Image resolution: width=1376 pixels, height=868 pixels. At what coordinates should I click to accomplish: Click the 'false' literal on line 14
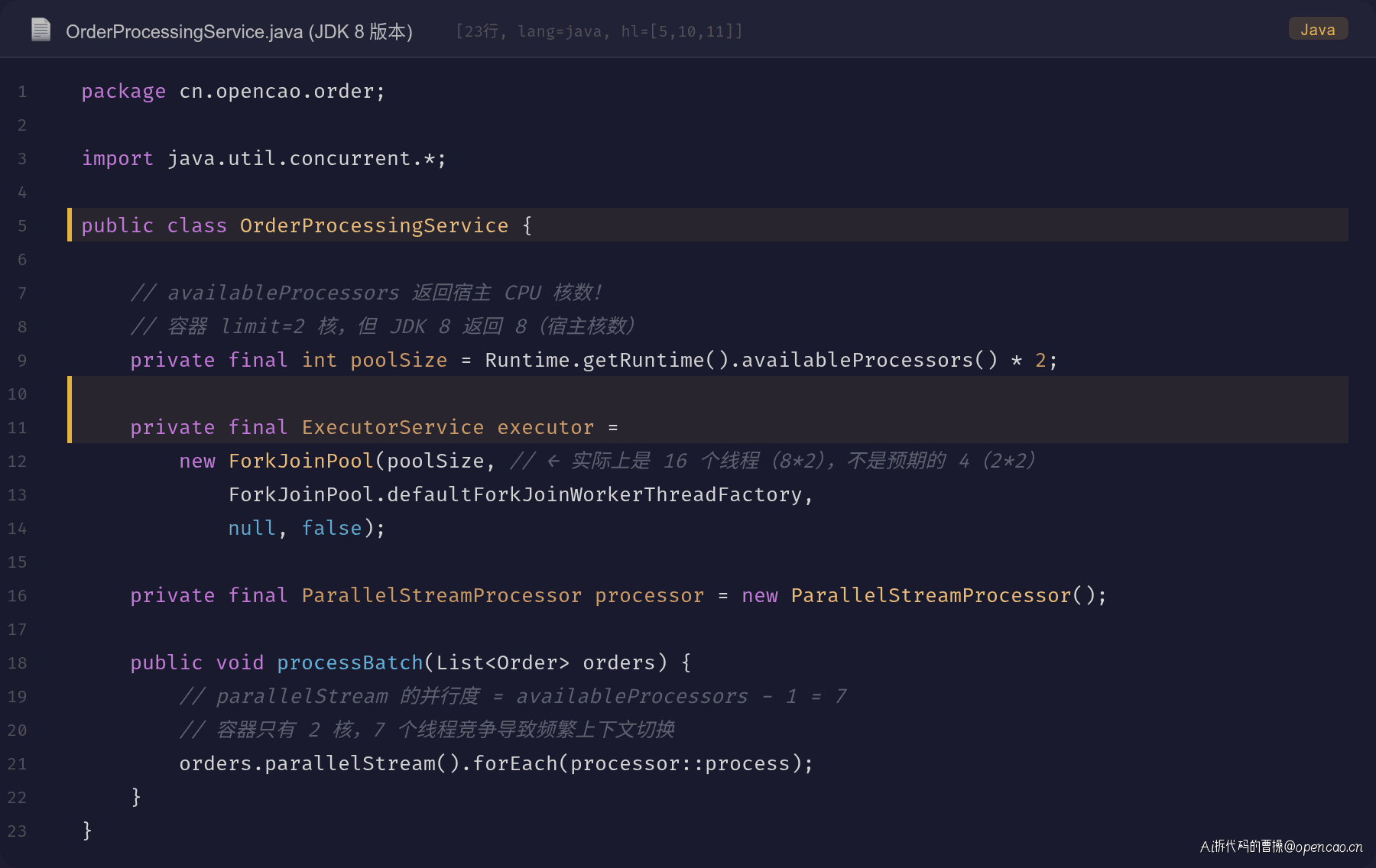(331, 529)
